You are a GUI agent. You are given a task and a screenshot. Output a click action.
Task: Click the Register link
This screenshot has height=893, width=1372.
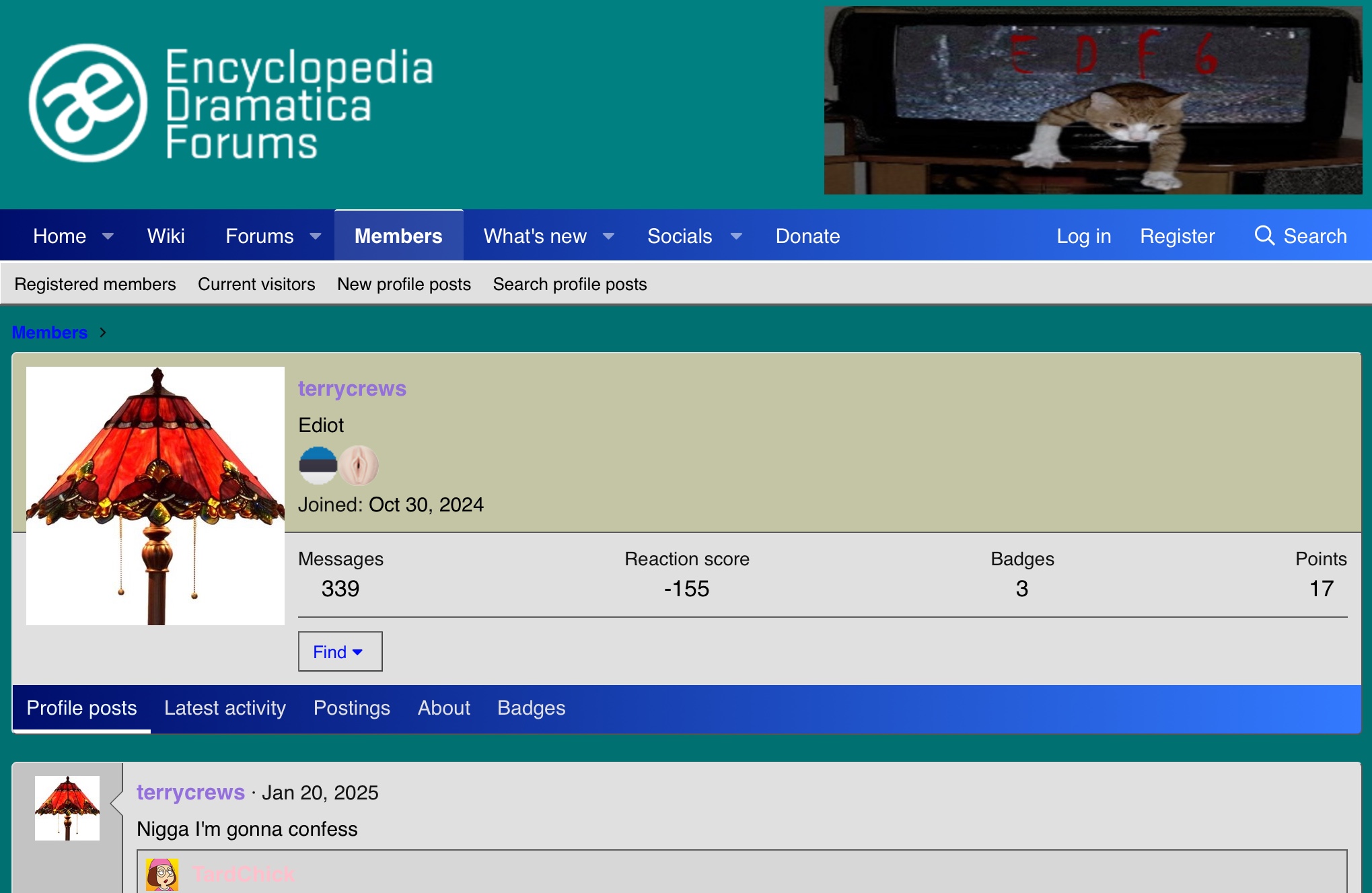[x=1177, y=236]
